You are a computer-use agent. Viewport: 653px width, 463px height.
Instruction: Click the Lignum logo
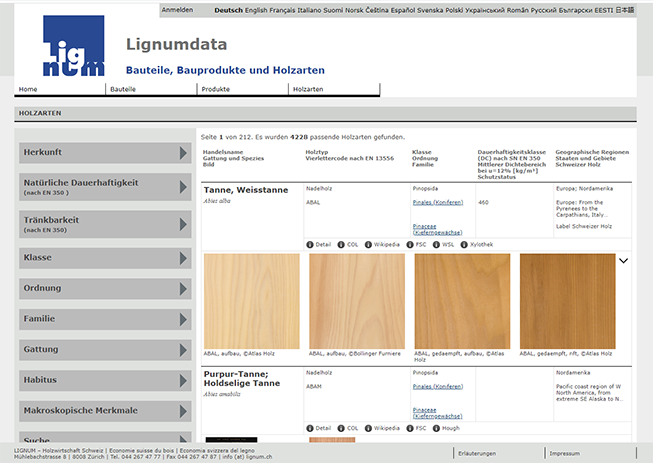coord(74,46)
